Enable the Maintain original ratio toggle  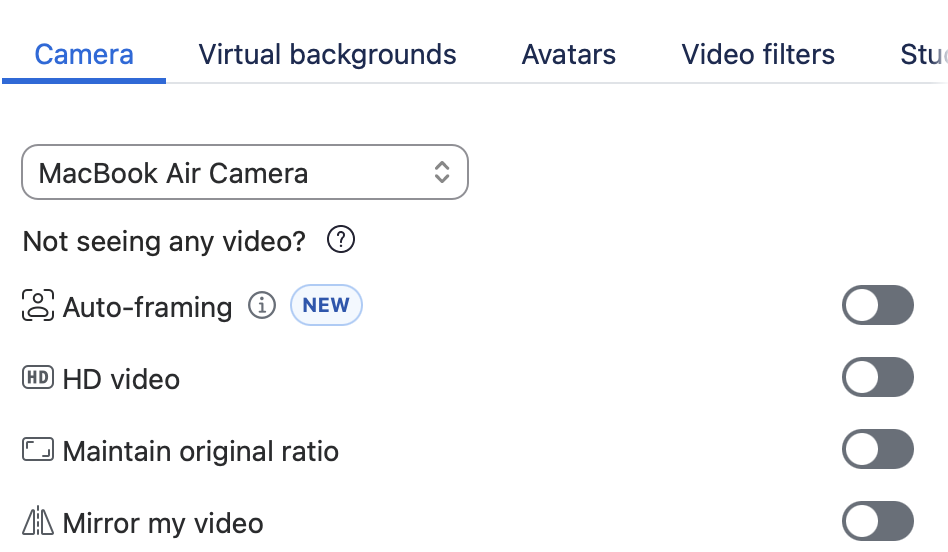pos(877,450)
